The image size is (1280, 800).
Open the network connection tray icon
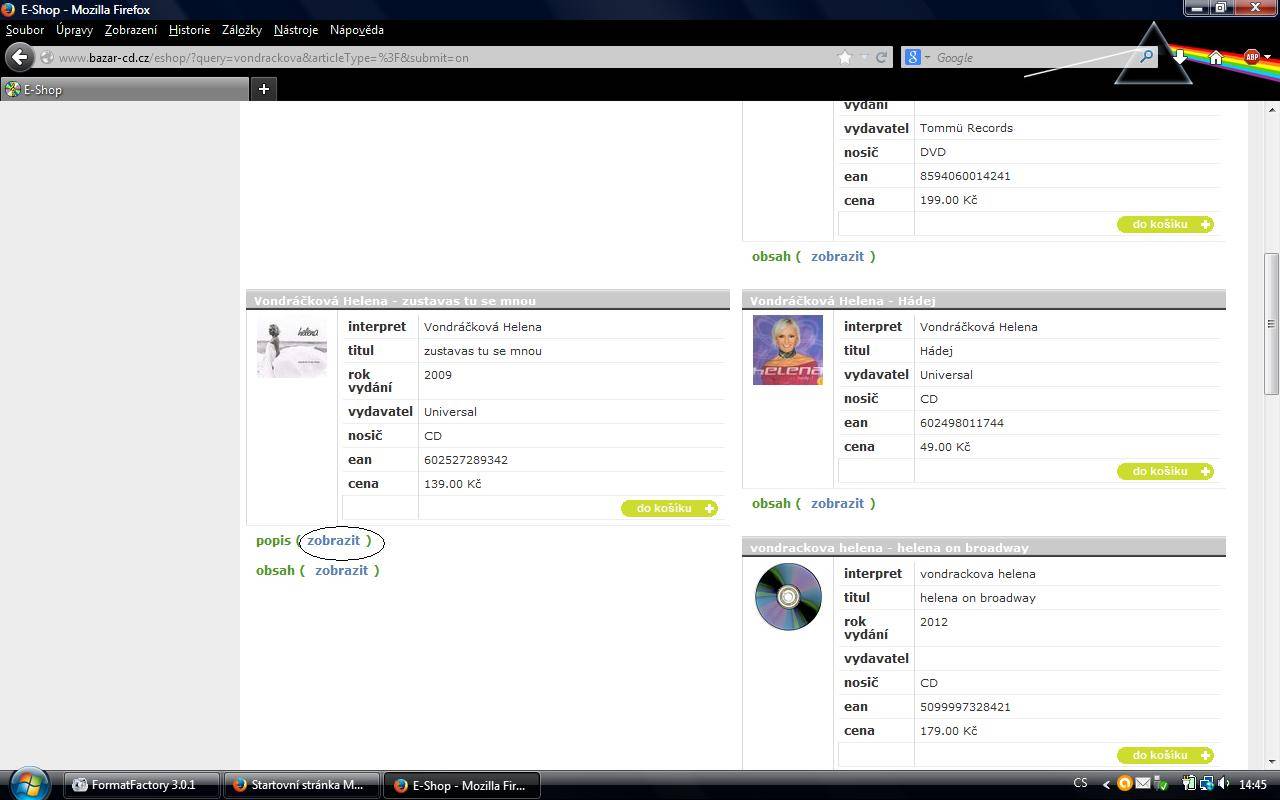[1206, 784]
